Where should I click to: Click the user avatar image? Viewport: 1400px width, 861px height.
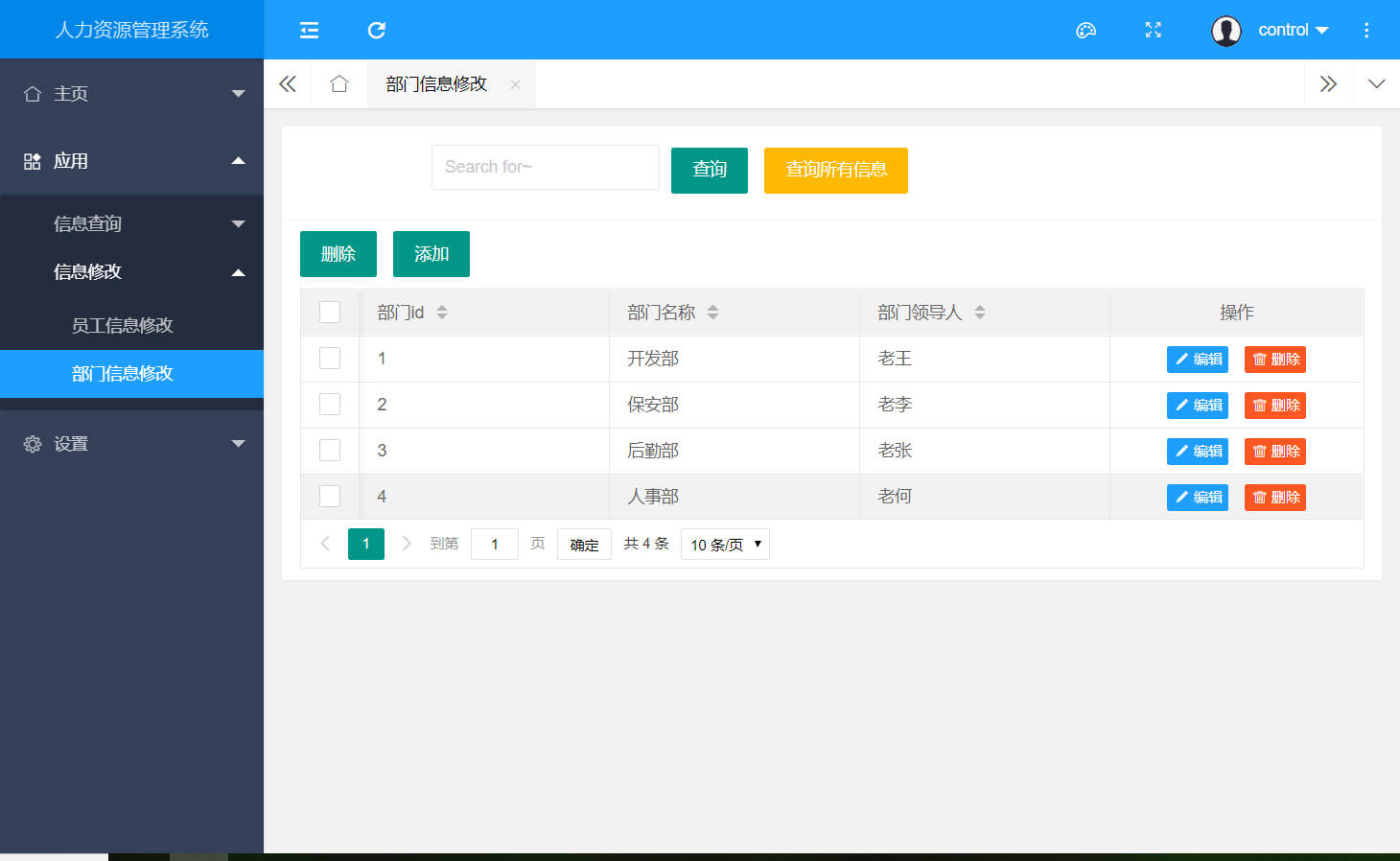coord(1226,31)
